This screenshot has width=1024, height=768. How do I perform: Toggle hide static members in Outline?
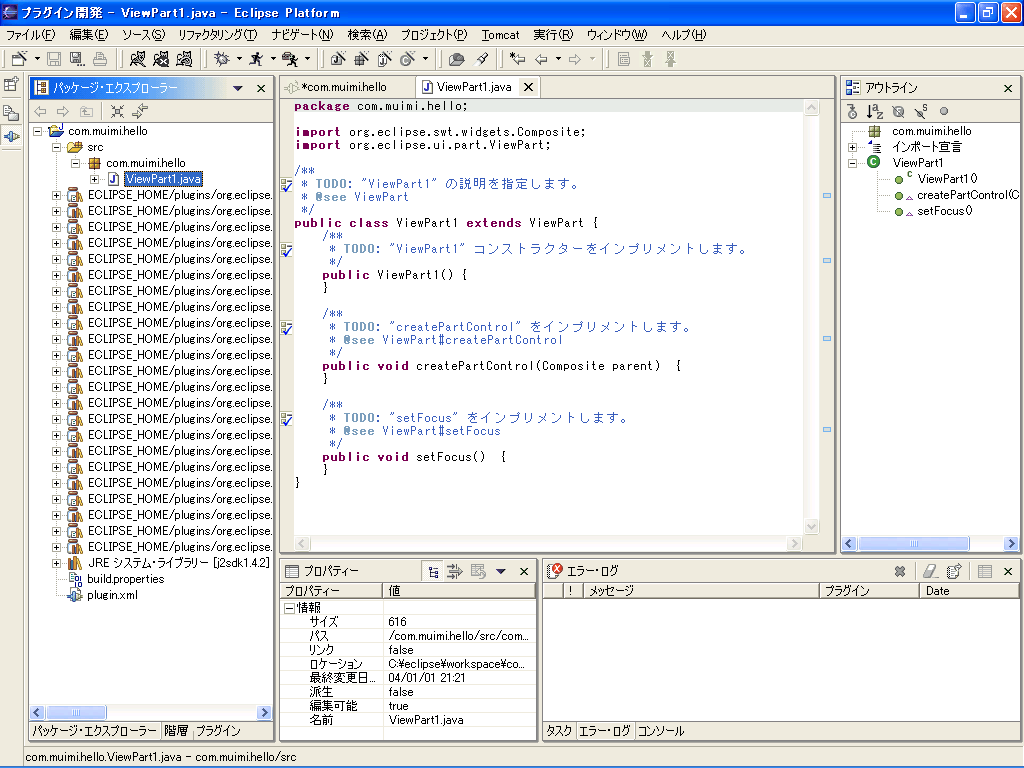[x=921, y=112]
